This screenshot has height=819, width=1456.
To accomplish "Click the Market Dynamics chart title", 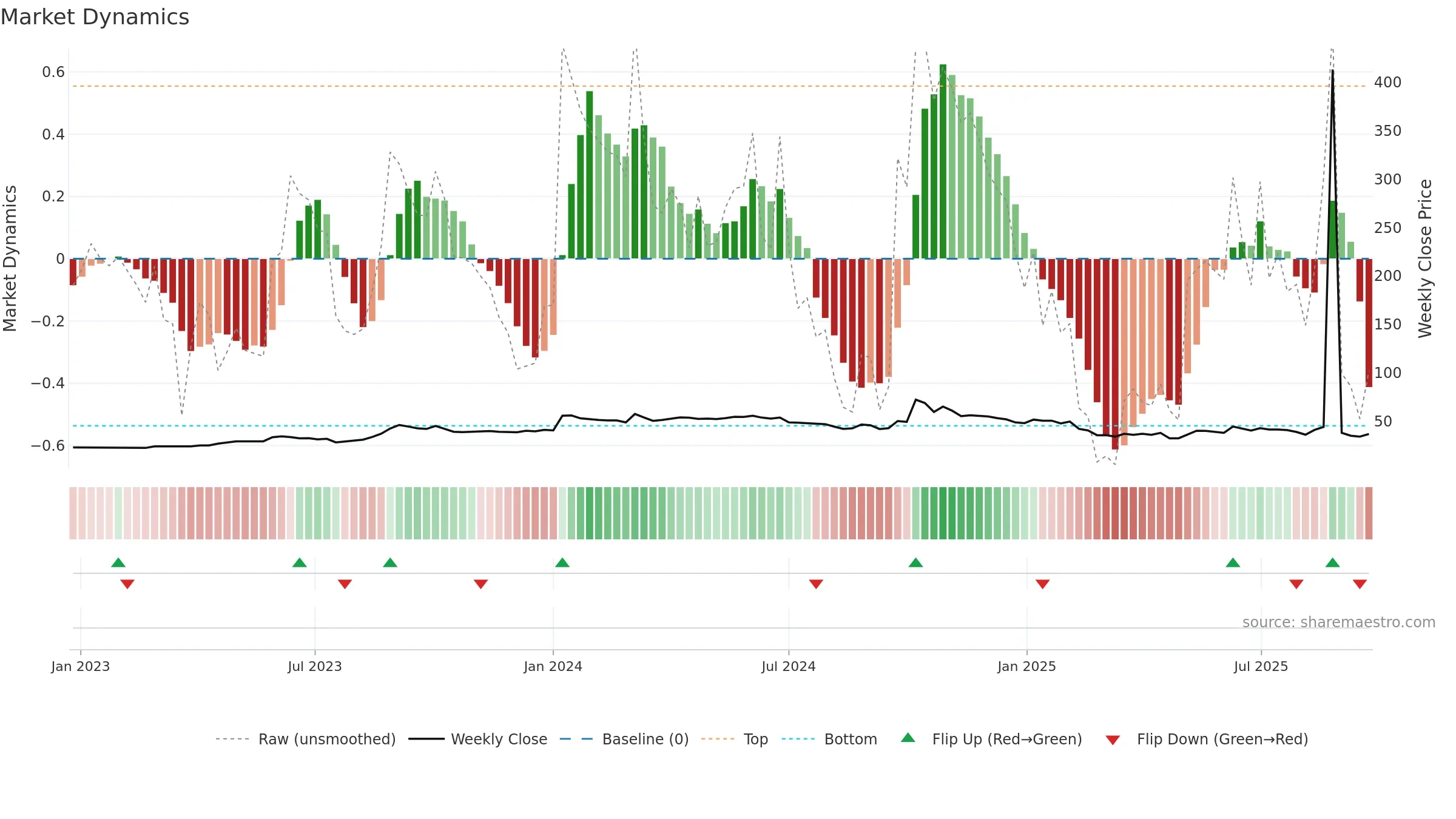I will (x=95, y=17).
